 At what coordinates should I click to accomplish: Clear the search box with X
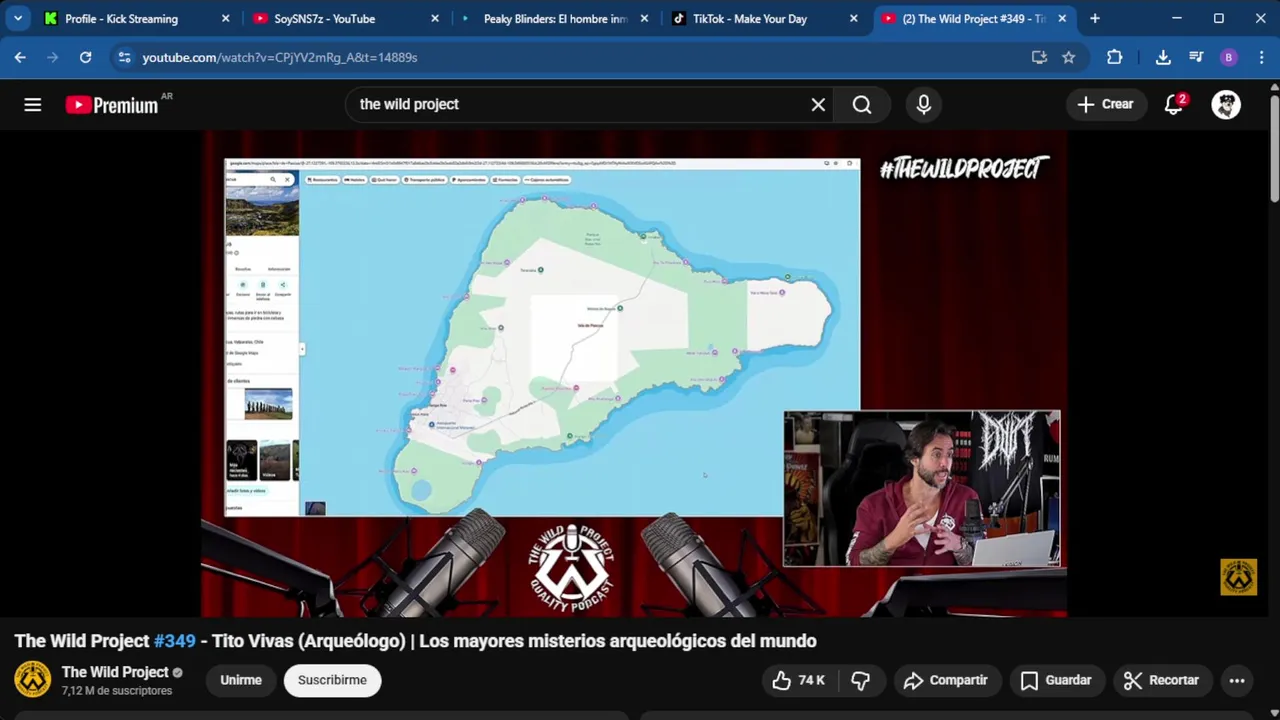(x=818, y=104)
